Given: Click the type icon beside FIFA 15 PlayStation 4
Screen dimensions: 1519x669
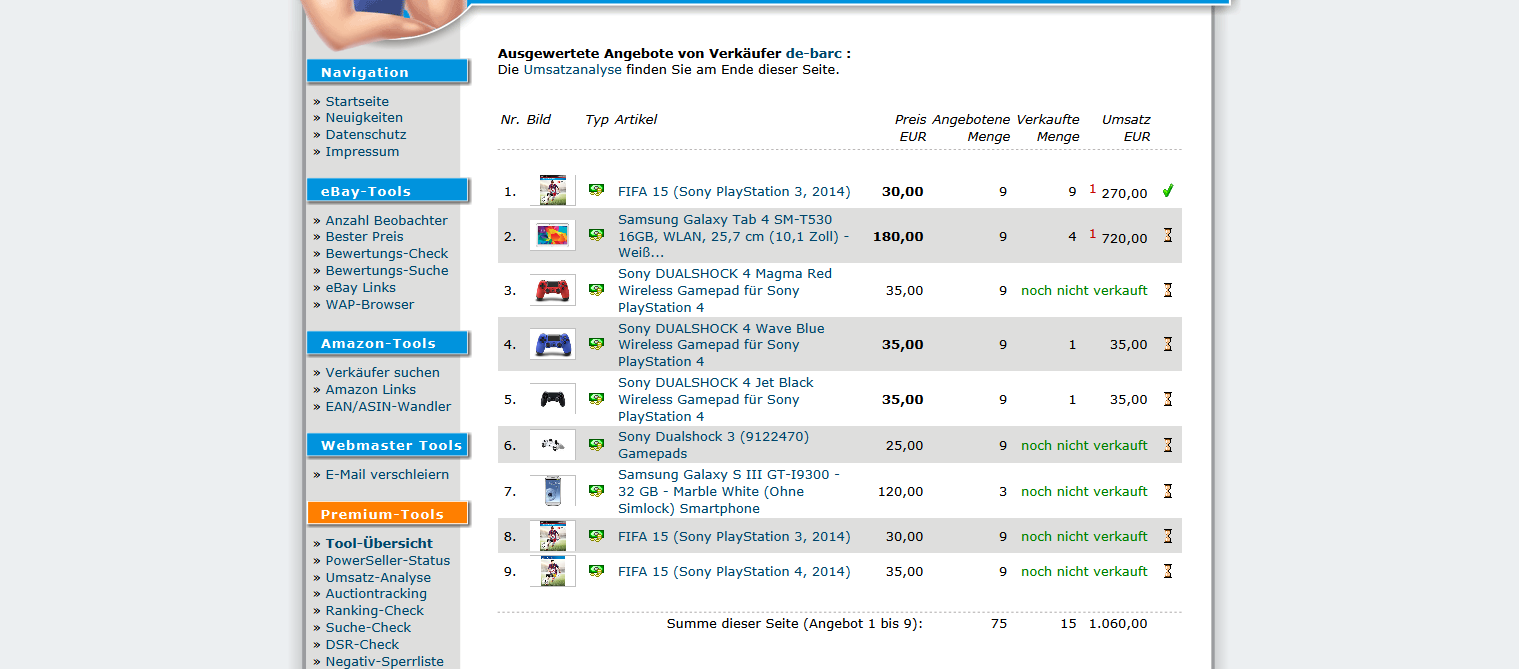Looking at the screenshot, I should click(x=597, y=571).
